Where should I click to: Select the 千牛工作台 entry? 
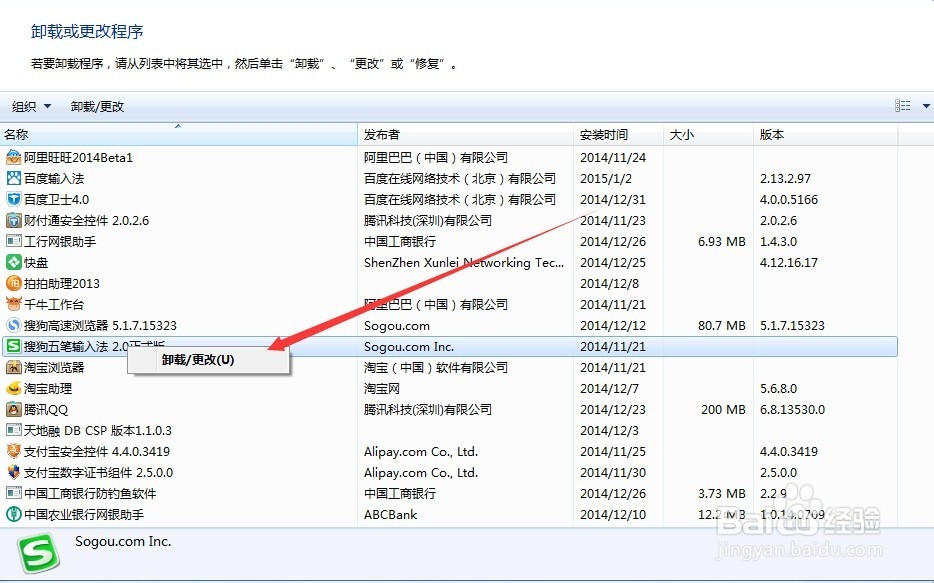coord(54,304)
